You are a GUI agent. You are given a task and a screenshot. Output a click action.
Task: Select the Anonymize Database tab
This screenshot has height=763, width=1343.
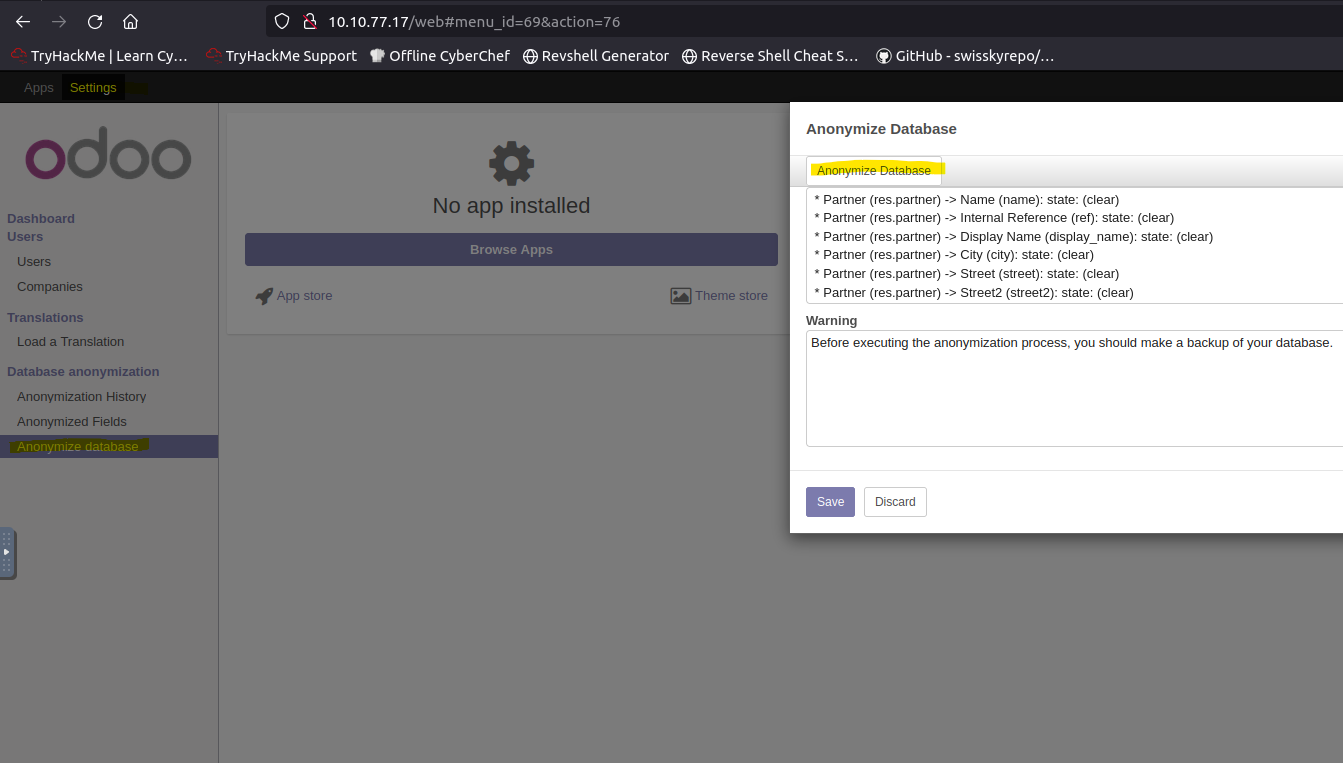pyautogui.click(x=874, y=171)
